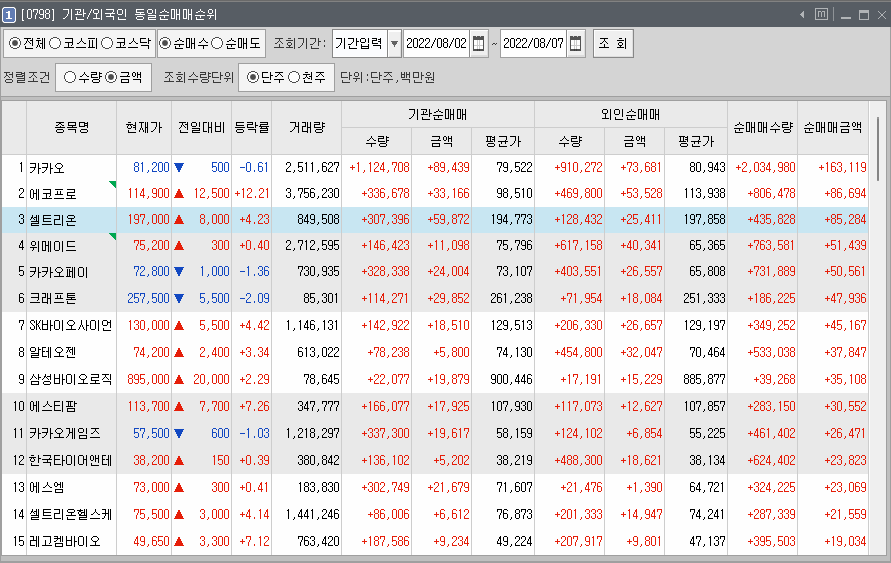Viewport: 891px width, 563px height.
Task: Select the 코스피 radio button
Action: 55,44
